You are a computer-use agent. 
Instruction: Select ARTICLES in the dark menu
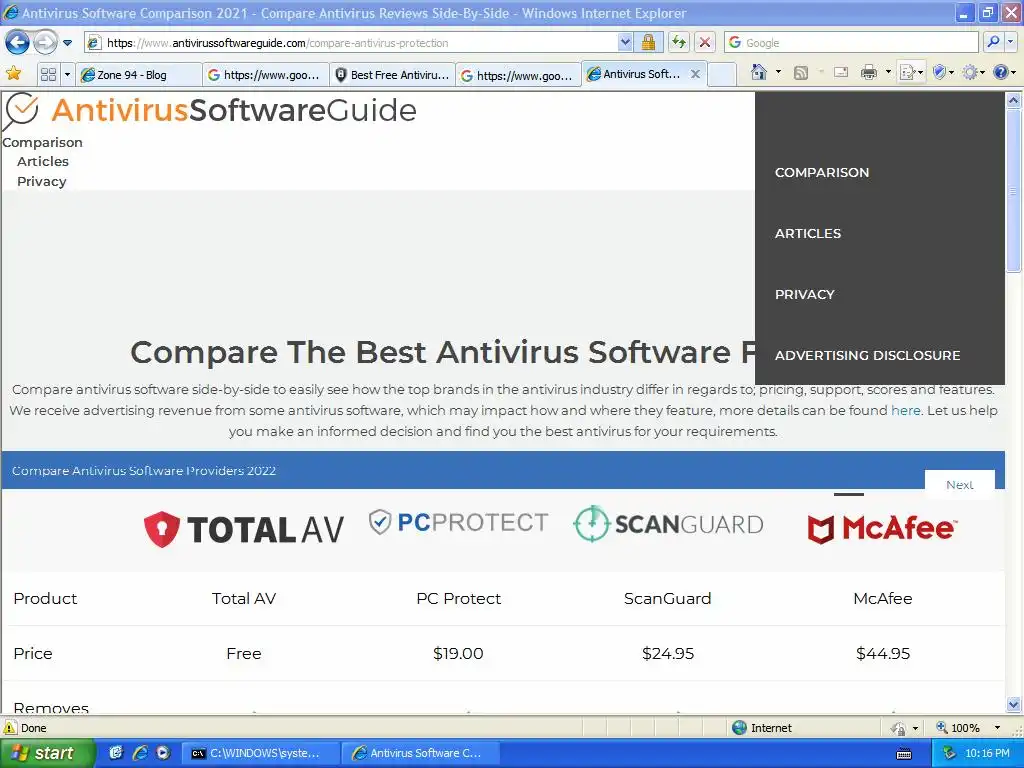(808, 233)
